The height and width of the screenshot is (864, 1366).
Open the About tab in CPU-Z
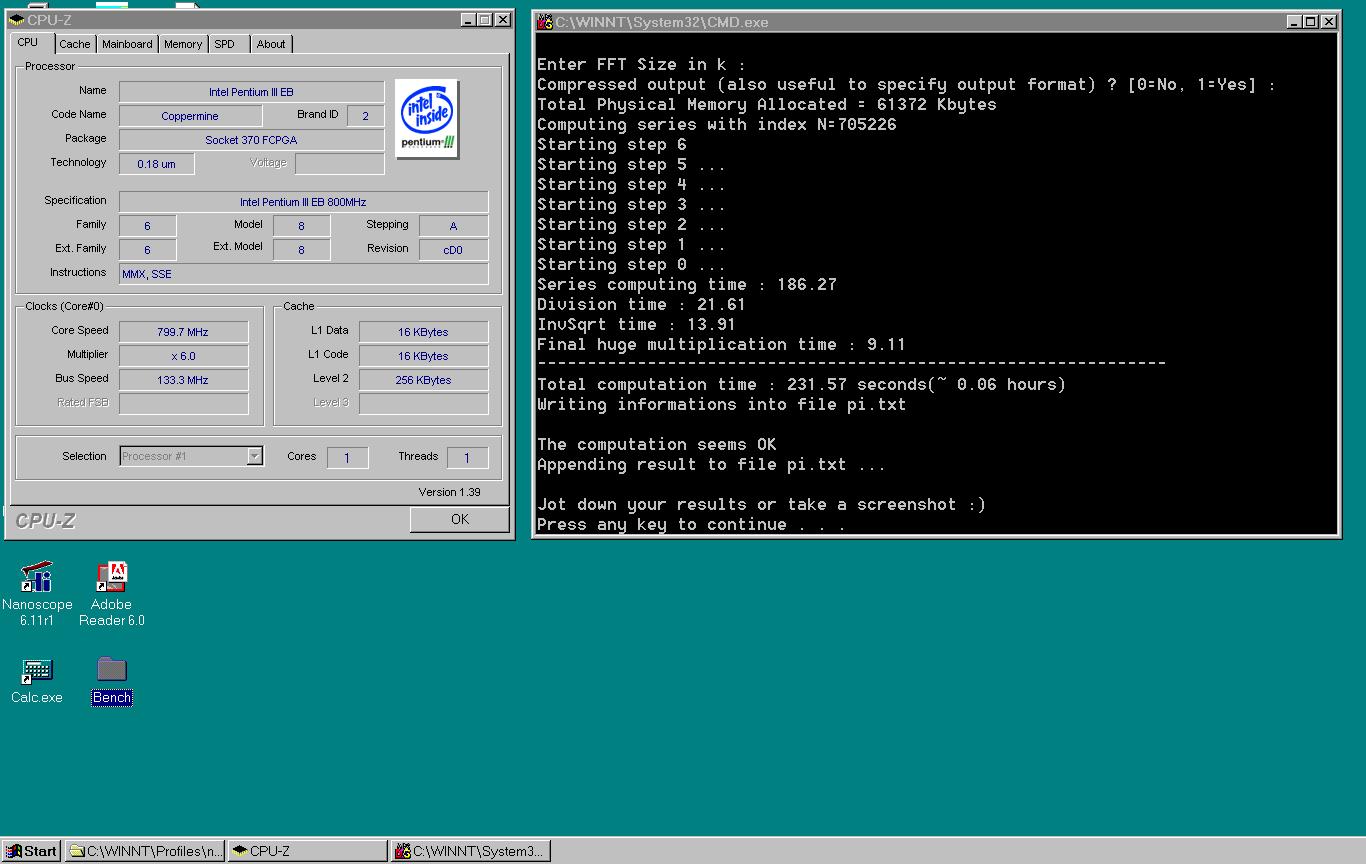(271, 44)
